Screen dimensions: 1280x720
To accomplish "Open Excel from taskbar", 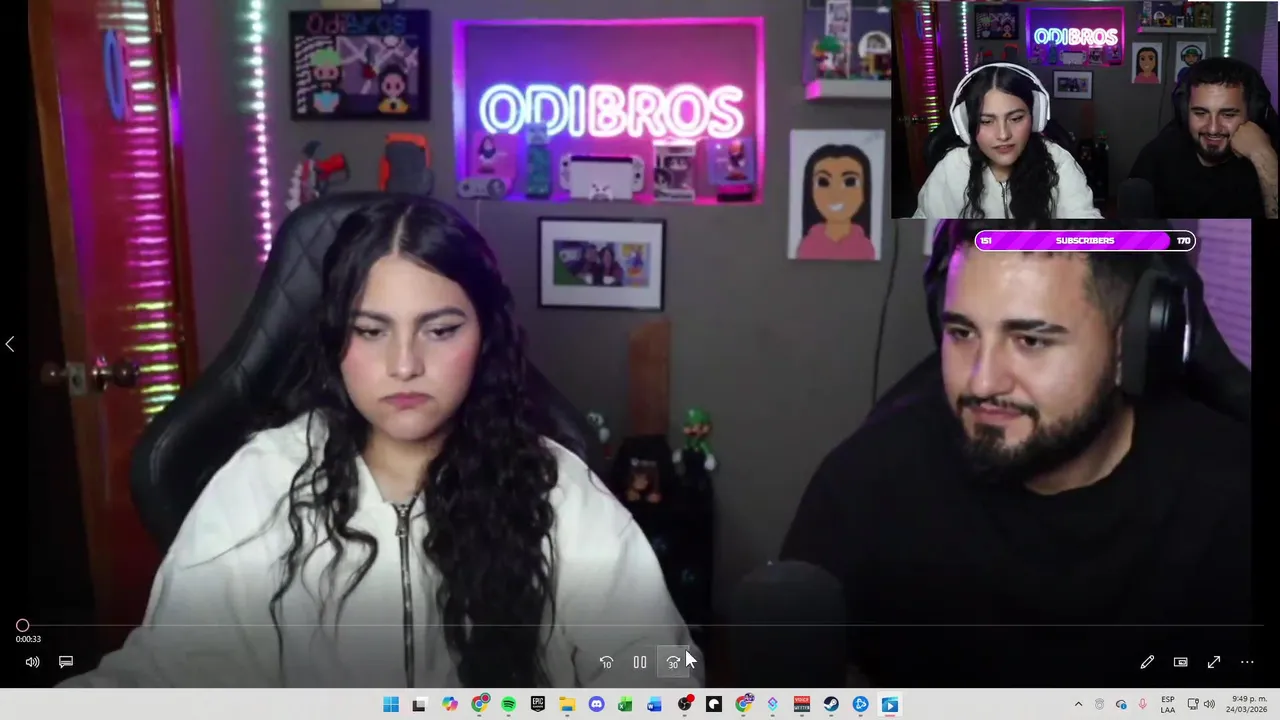I will [625, 705].
